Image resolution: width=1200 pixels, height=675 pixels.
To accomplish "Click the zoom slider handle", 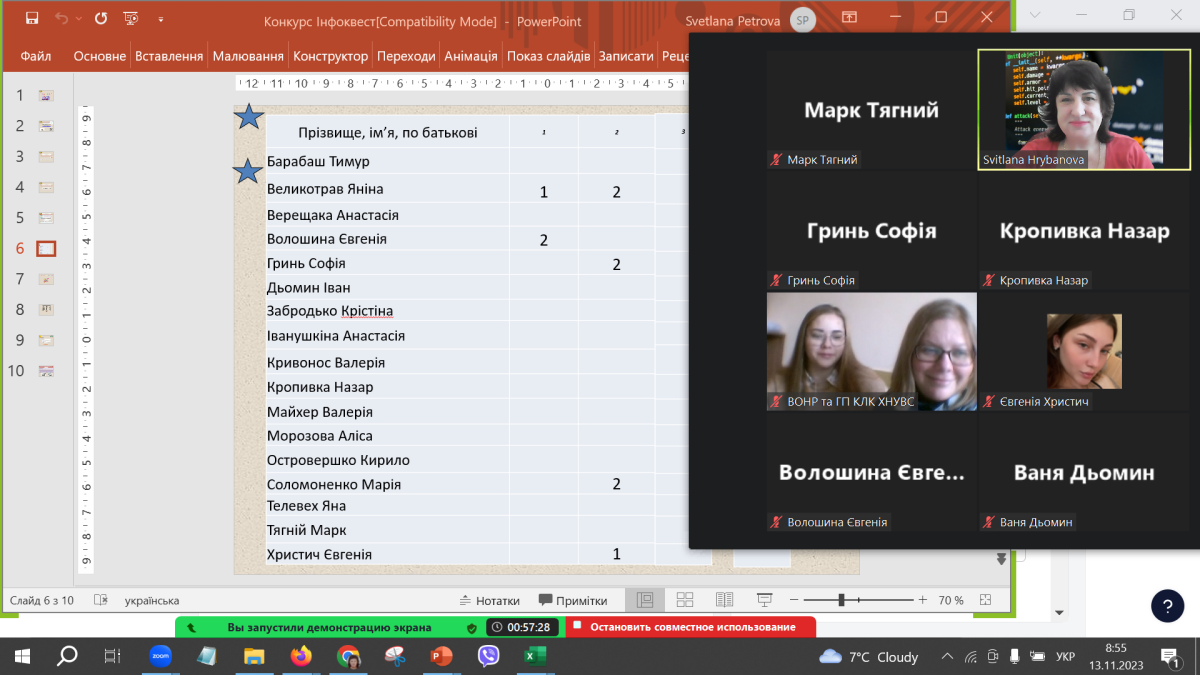I will [x=842, y=600].
